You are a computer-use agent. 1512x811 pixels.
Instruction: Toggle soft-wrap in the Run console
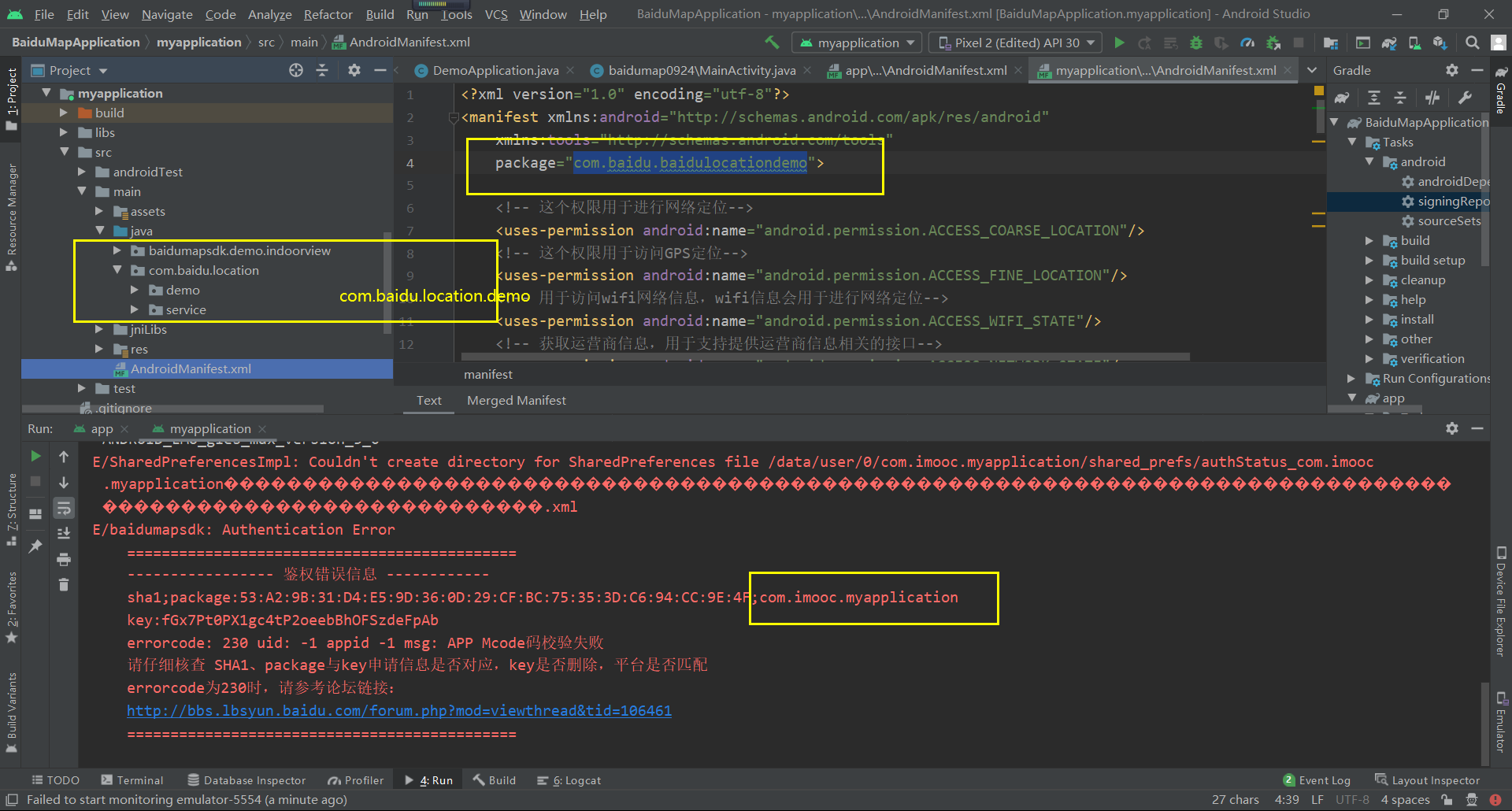(x=64, y=509)
